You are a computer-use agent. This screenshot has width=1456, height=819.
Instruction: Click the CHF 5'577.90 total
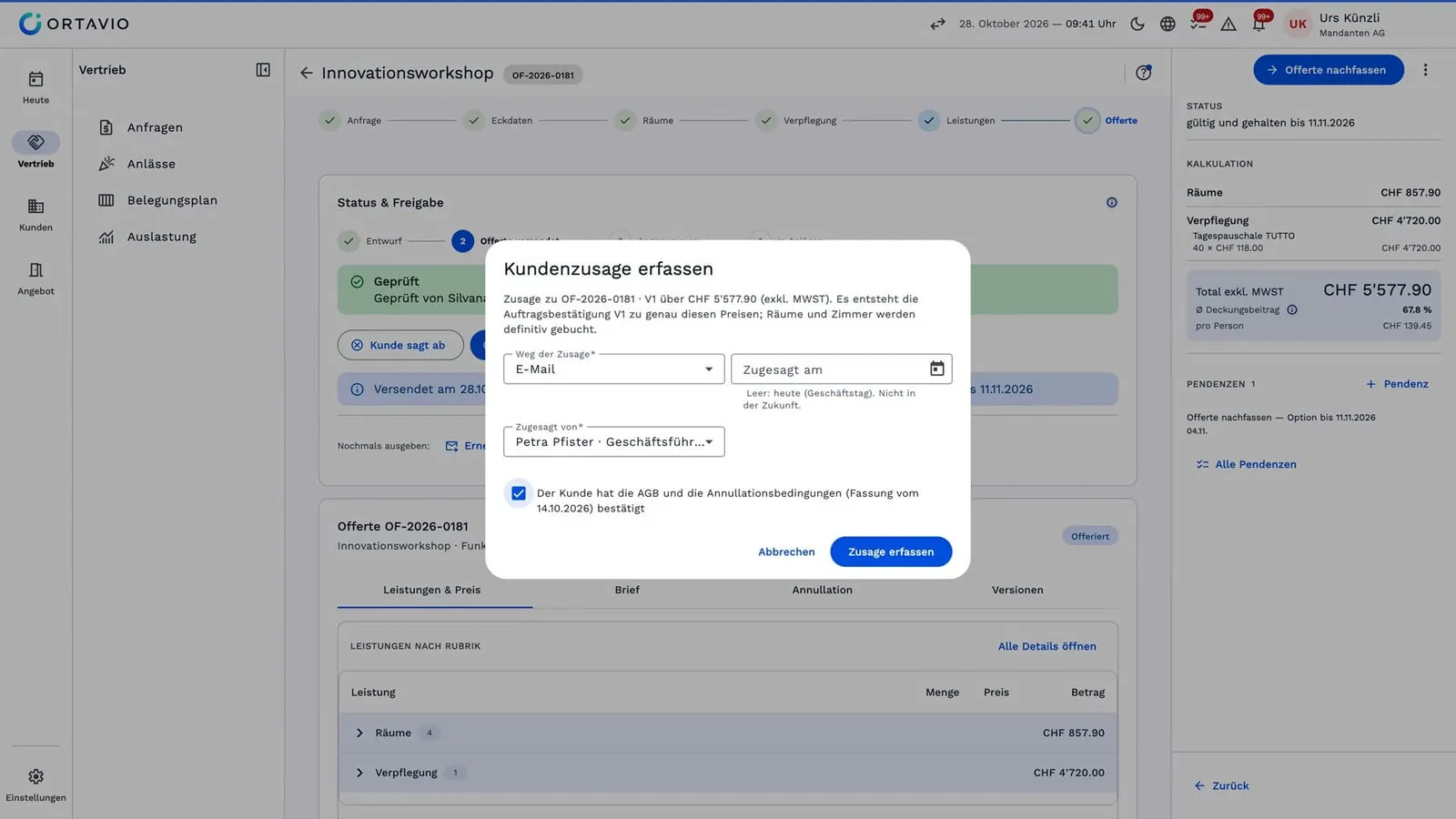click(1377, 289)
